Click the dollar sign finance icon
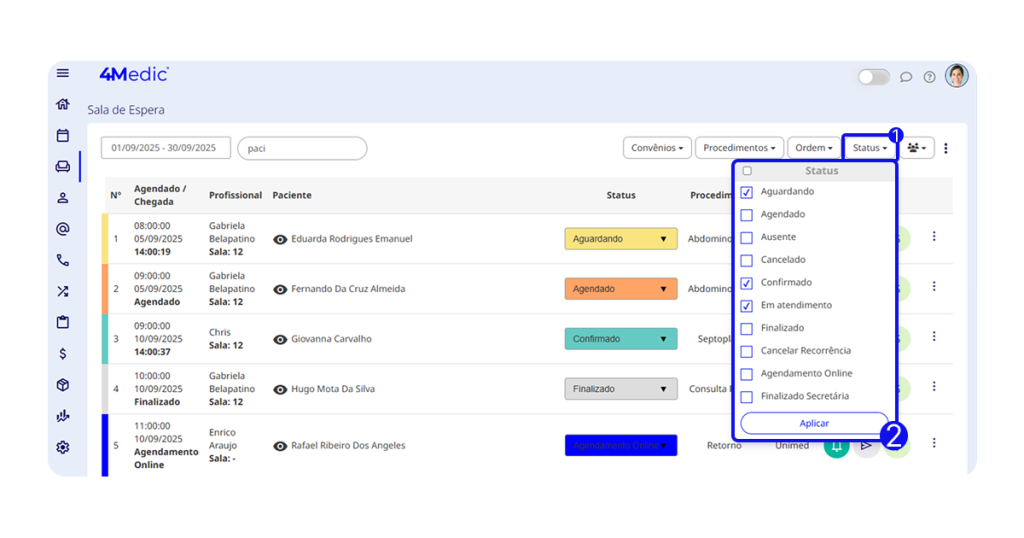This screenshot has height=538, width=1024. [x=63, y=353]
